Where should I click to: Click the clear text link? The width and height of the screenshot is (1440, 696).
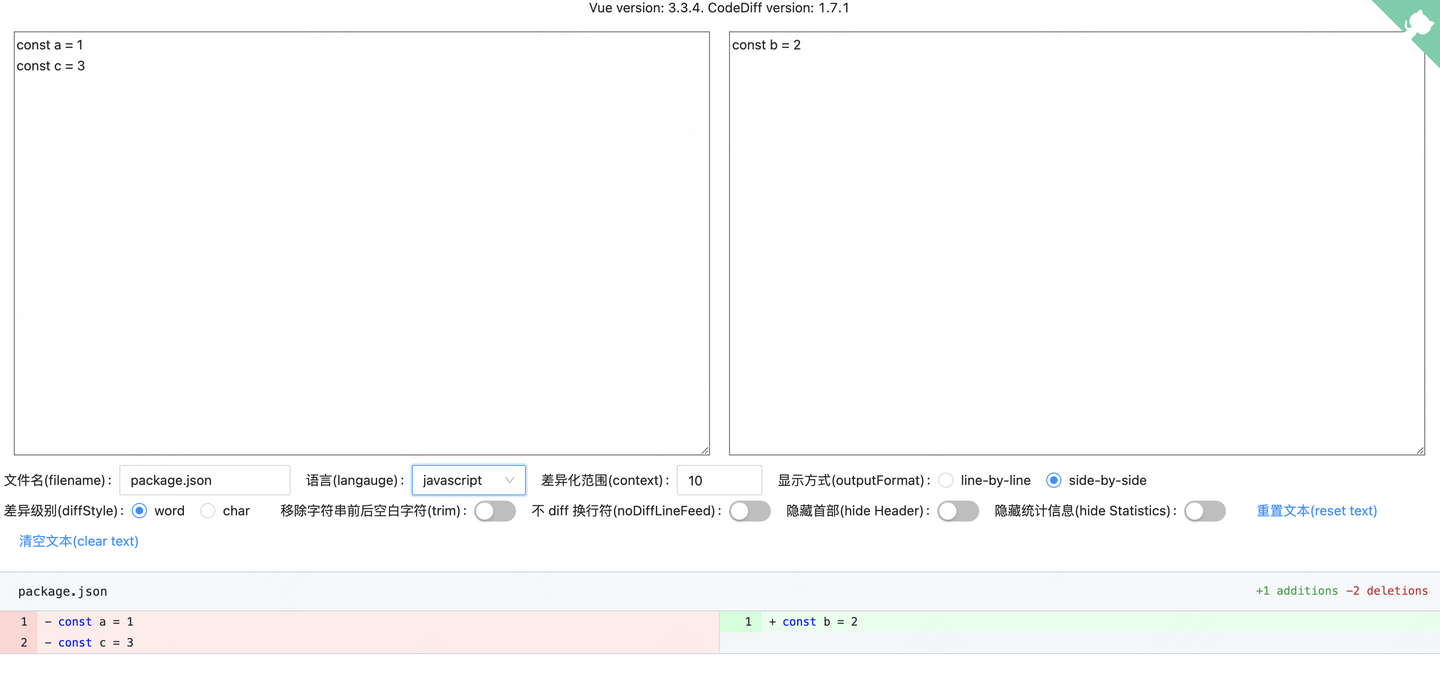tap(78, 541)
